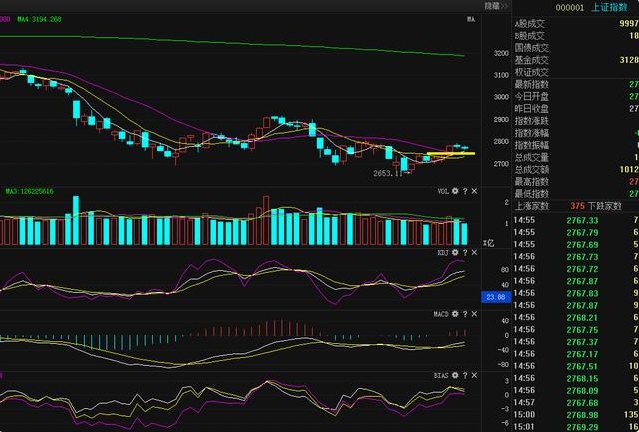
Task: Open help for VOL indicator
Action: (x=465, y=191)
